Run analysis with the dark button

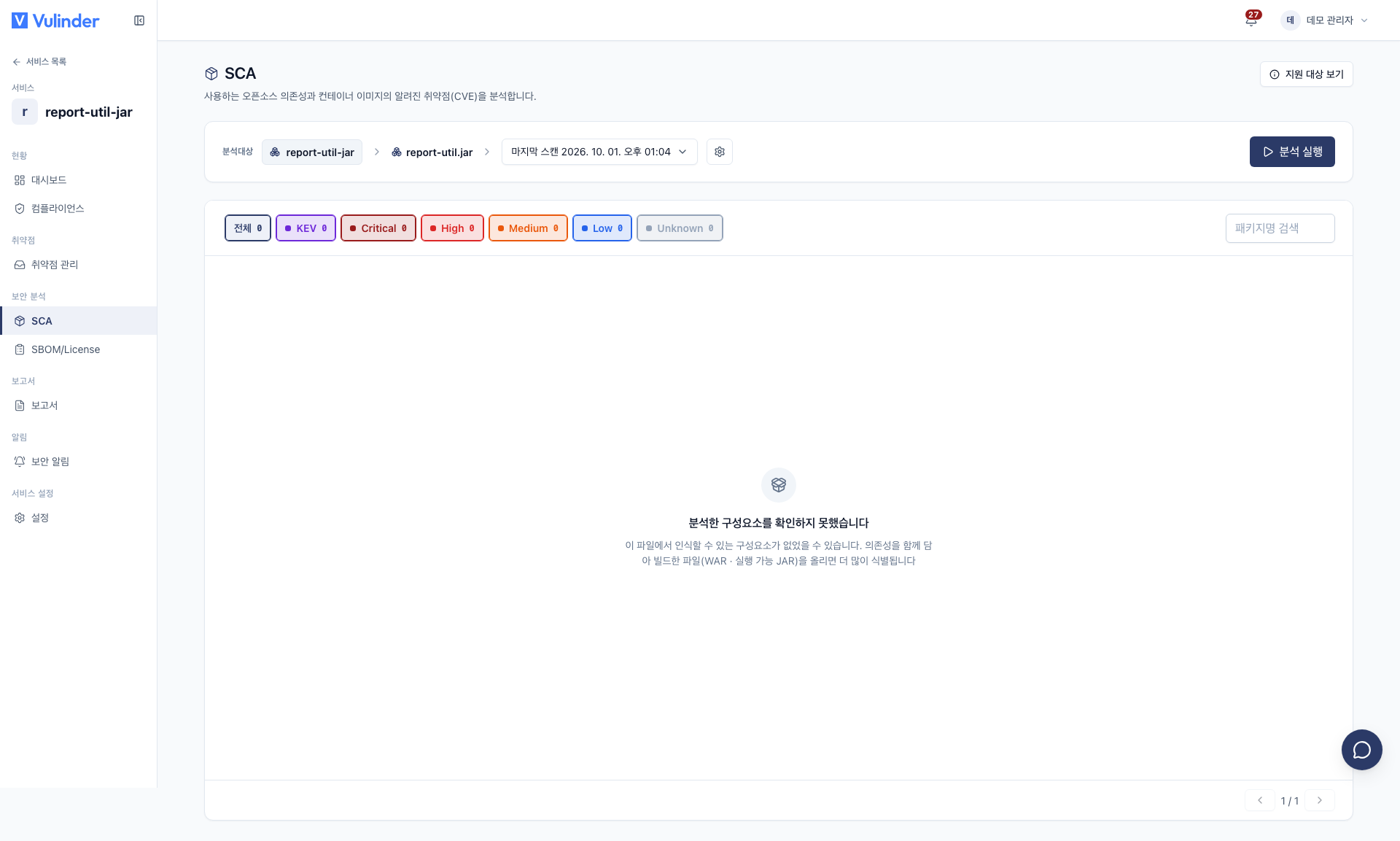[1292, 152]
